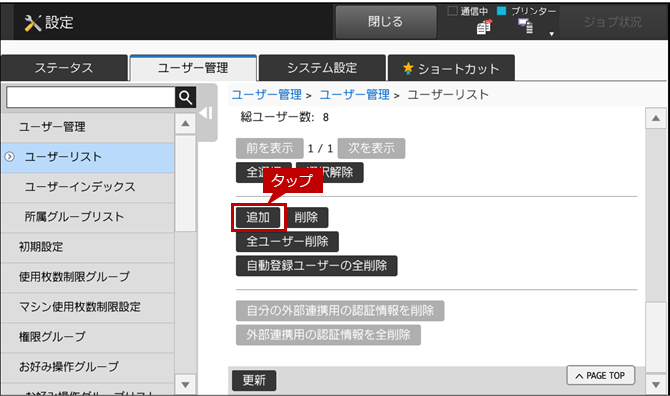Tap the 追加 button
This screenshot has height=396, width=670.
pyautogui.click(x=258, y=217)
